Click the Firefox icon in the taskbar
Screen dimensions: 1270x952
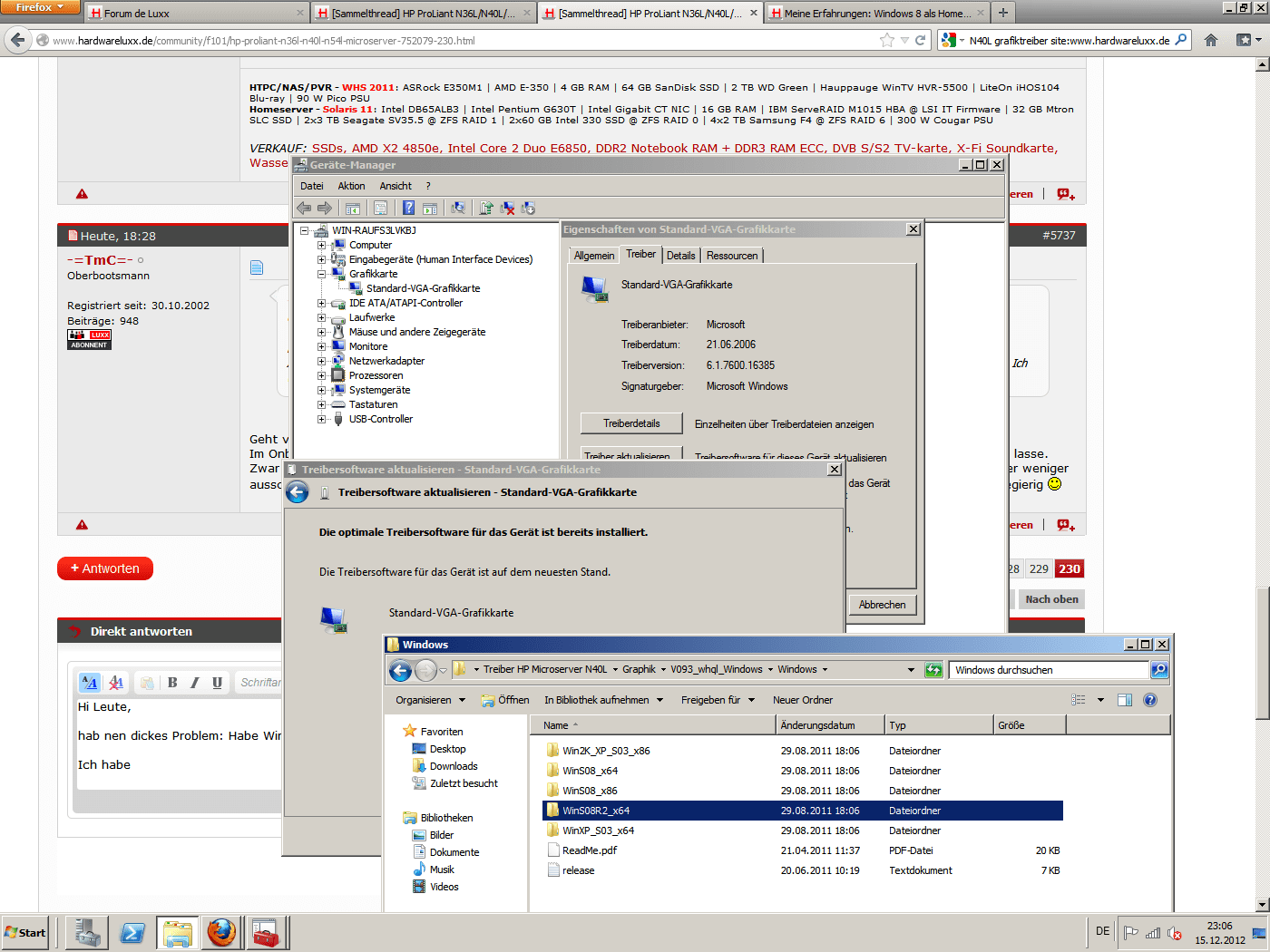tap(221, 932)
